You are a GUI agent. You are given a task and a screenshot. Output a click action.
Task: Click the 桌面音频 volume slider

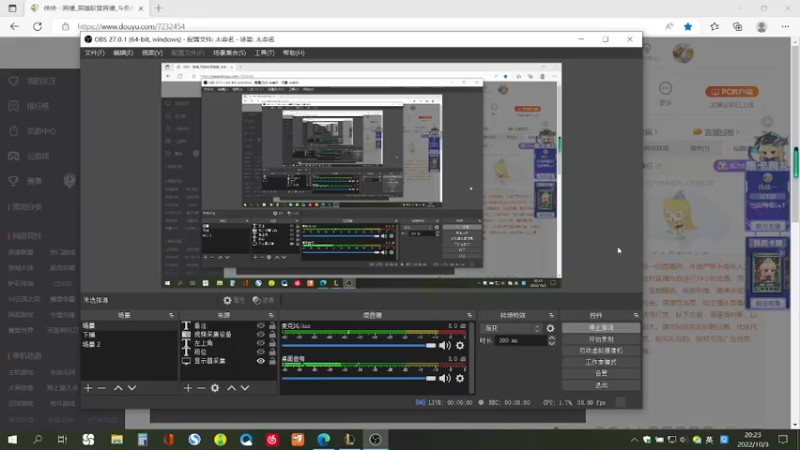(359, 379)
